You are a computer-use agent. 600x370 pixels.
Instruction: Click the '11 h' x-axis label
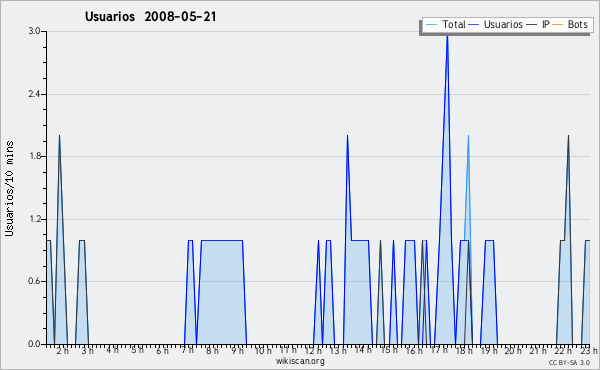tap(288, 350)
